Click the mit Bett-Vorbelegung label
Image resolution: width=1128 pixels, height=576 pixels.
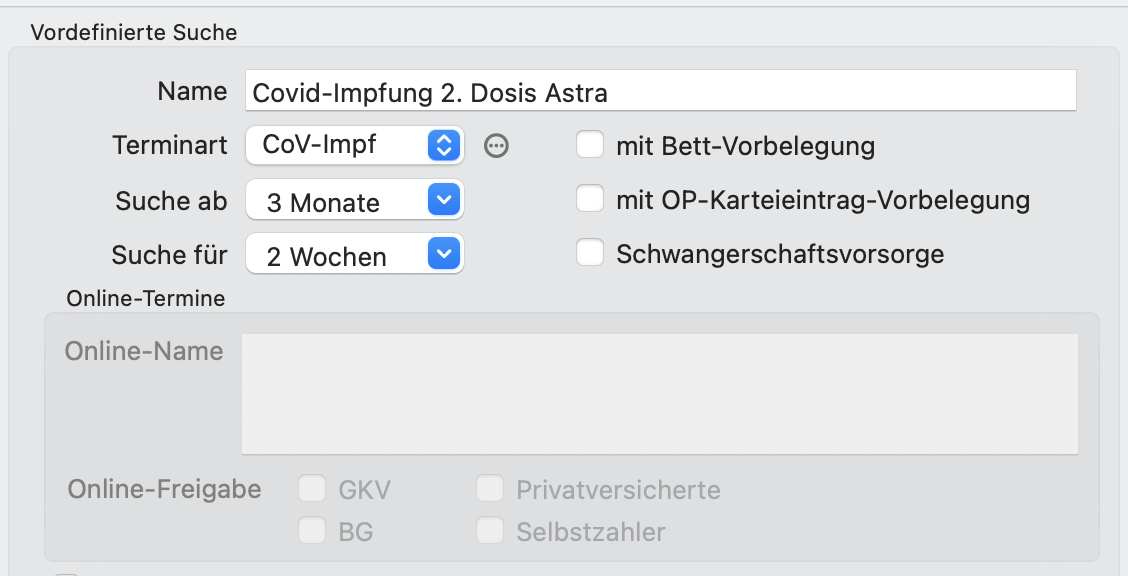(745, 146)
